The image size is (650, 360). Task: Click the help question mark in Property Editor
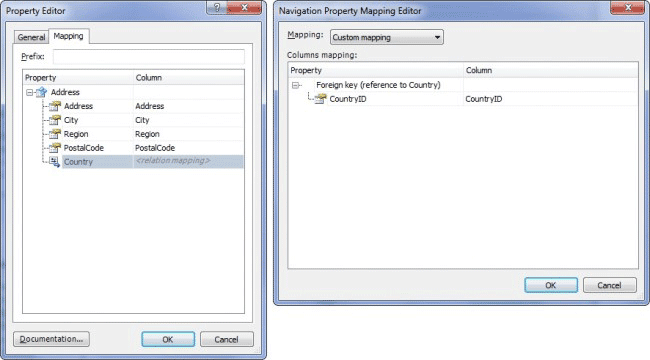[217, 7]
